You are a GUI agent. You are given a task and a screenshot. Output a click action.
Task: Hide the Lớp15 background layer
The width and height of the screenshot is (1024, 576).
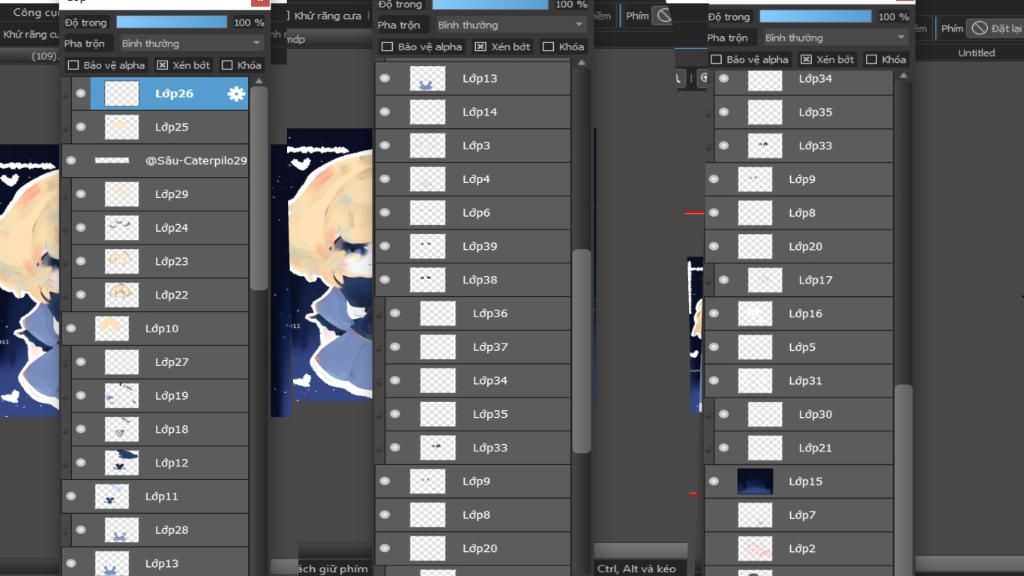tap(714, 481)
